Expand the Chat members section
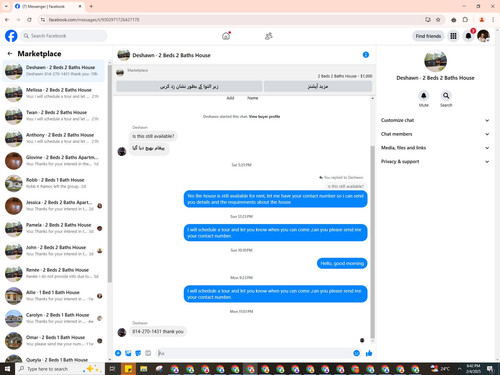Screen dimensions: 500x375 click(435, 134)
